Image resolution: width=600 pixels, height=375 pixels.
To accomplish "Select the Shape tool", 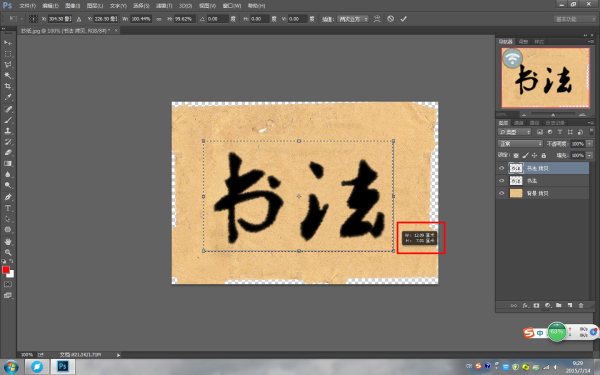I will tap(8, 230).
